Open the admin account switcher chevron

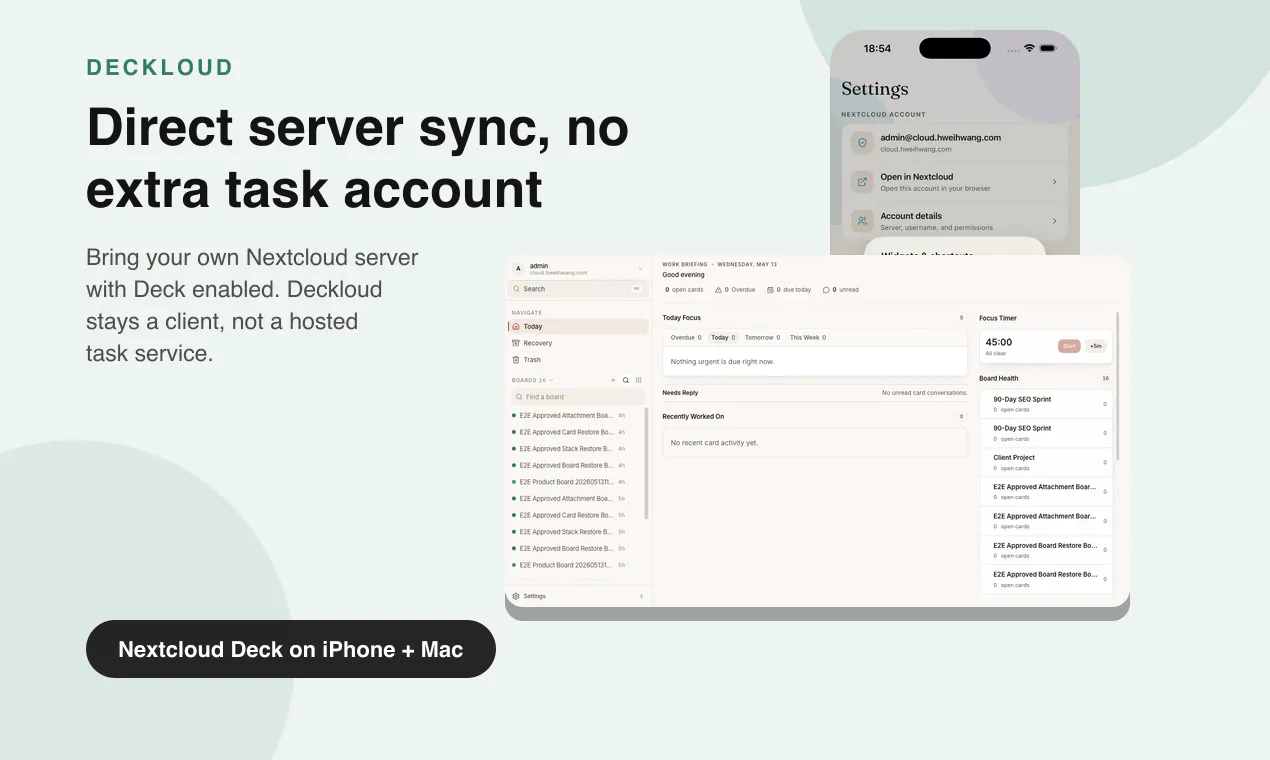[x=640, y=269]
